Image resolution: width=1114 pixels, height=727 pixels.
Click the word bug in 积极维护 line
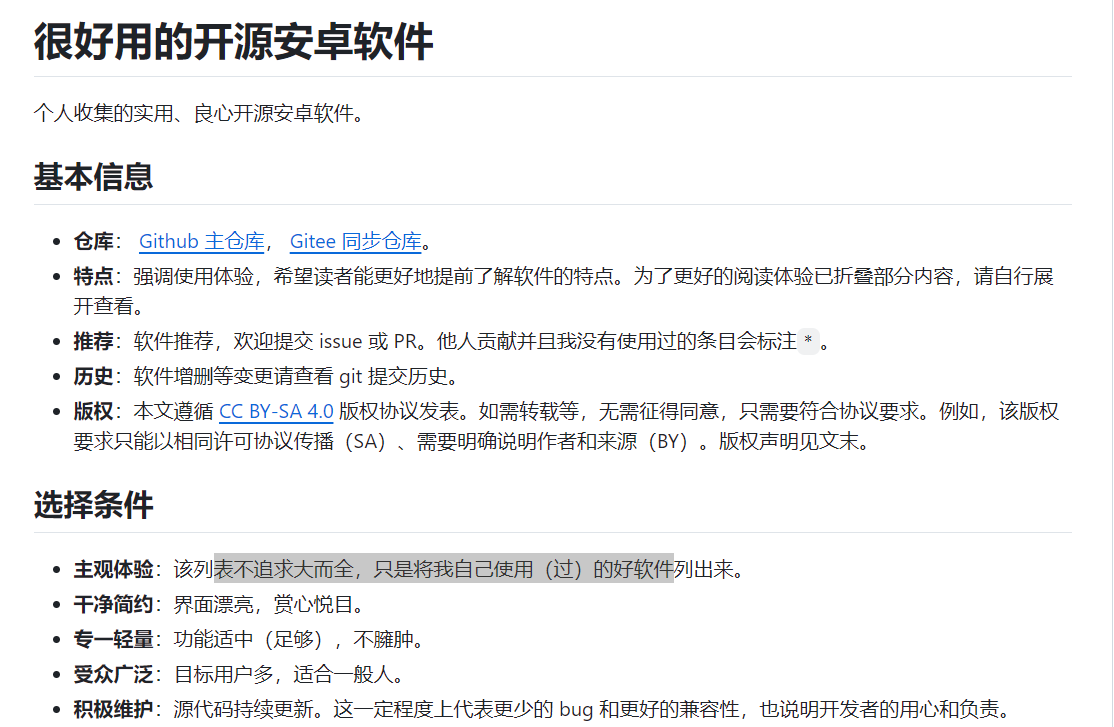coord(576,710)
